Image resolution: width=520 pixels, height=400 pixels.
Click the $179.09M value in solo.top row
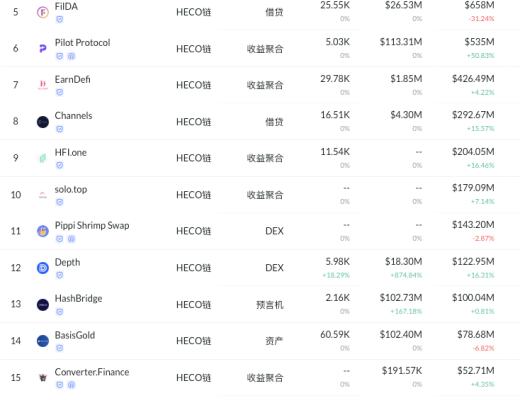coord(473,188)
